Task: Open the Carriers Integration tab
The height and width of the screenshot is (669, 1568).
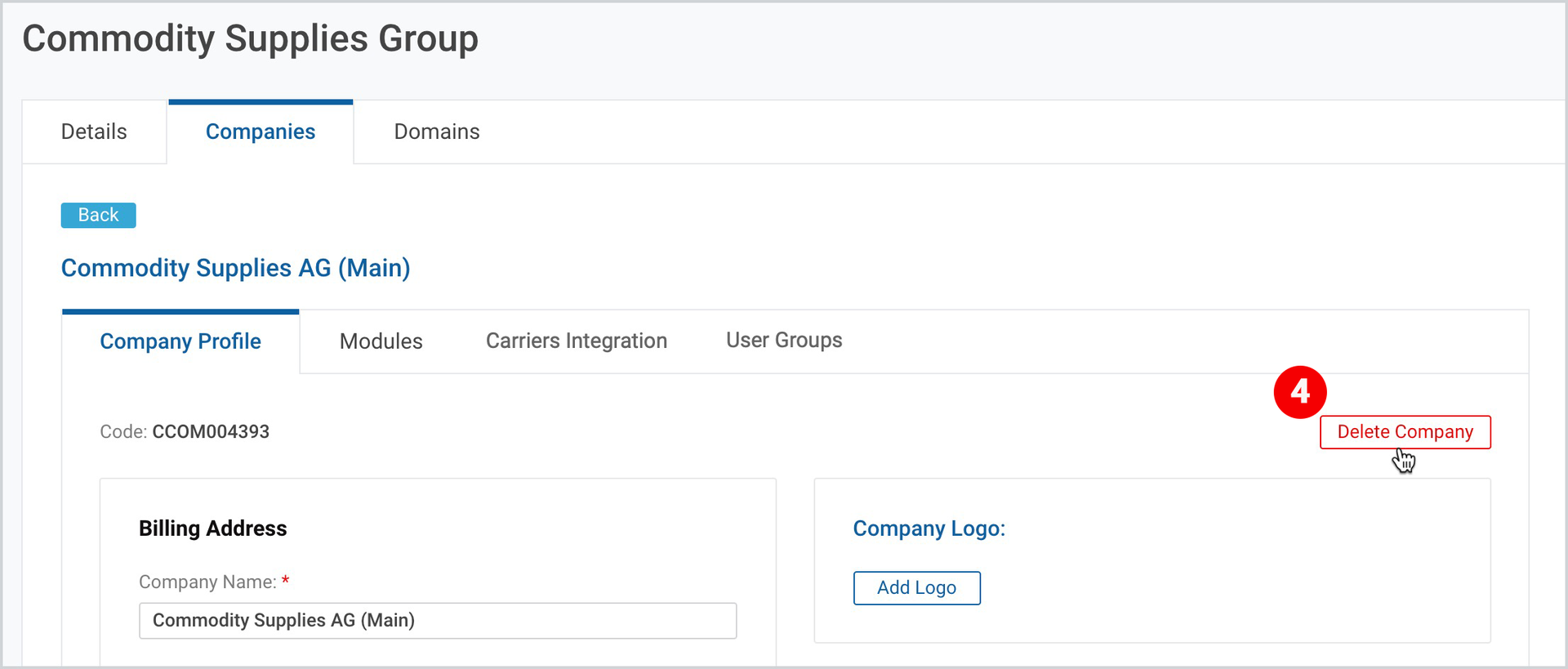Action: pos(577,341)
